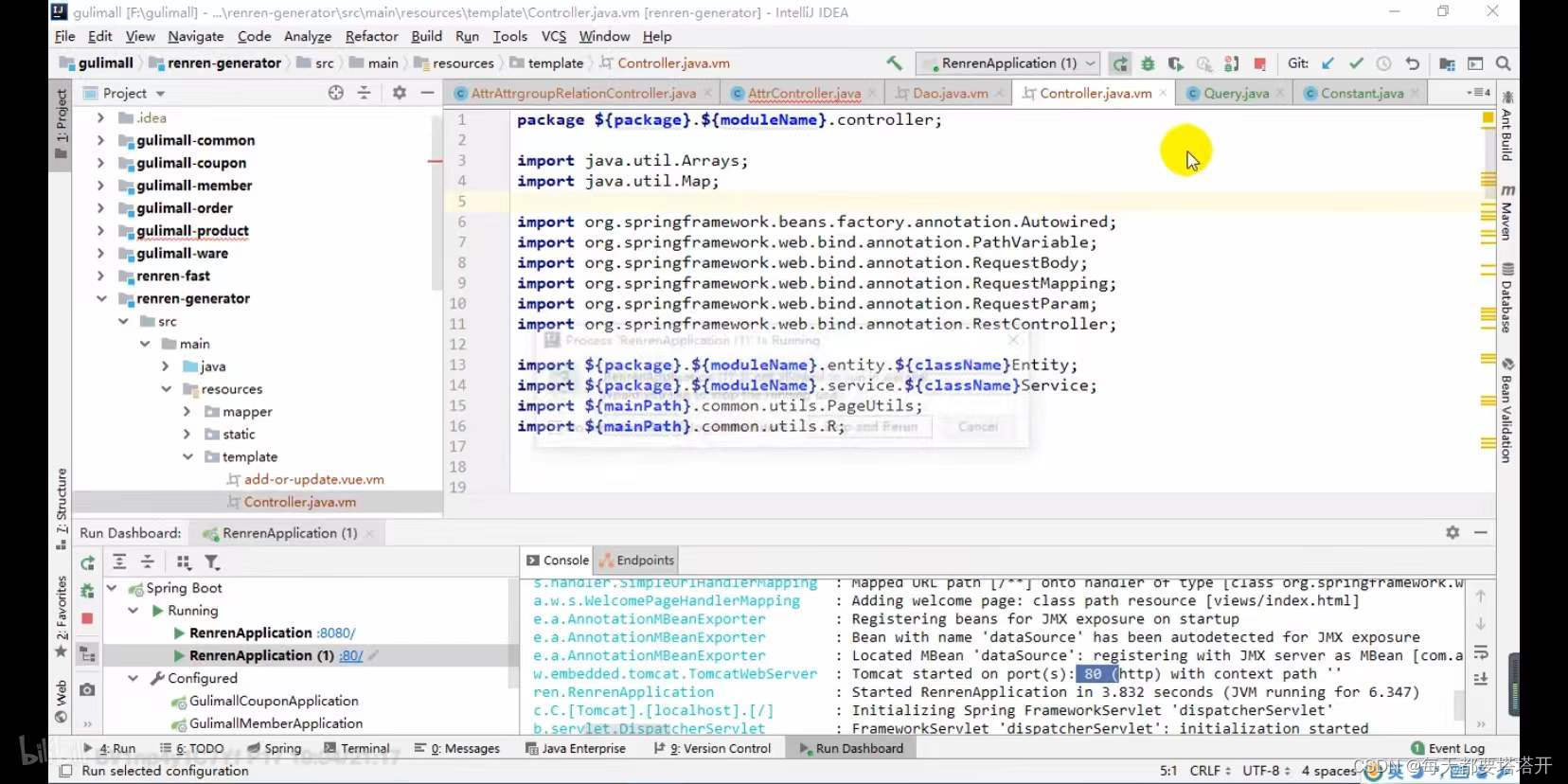Toggle Maven side tool window
Image resolution: width=1568 pixels, height=784 pixels.
coord(1506,213)
